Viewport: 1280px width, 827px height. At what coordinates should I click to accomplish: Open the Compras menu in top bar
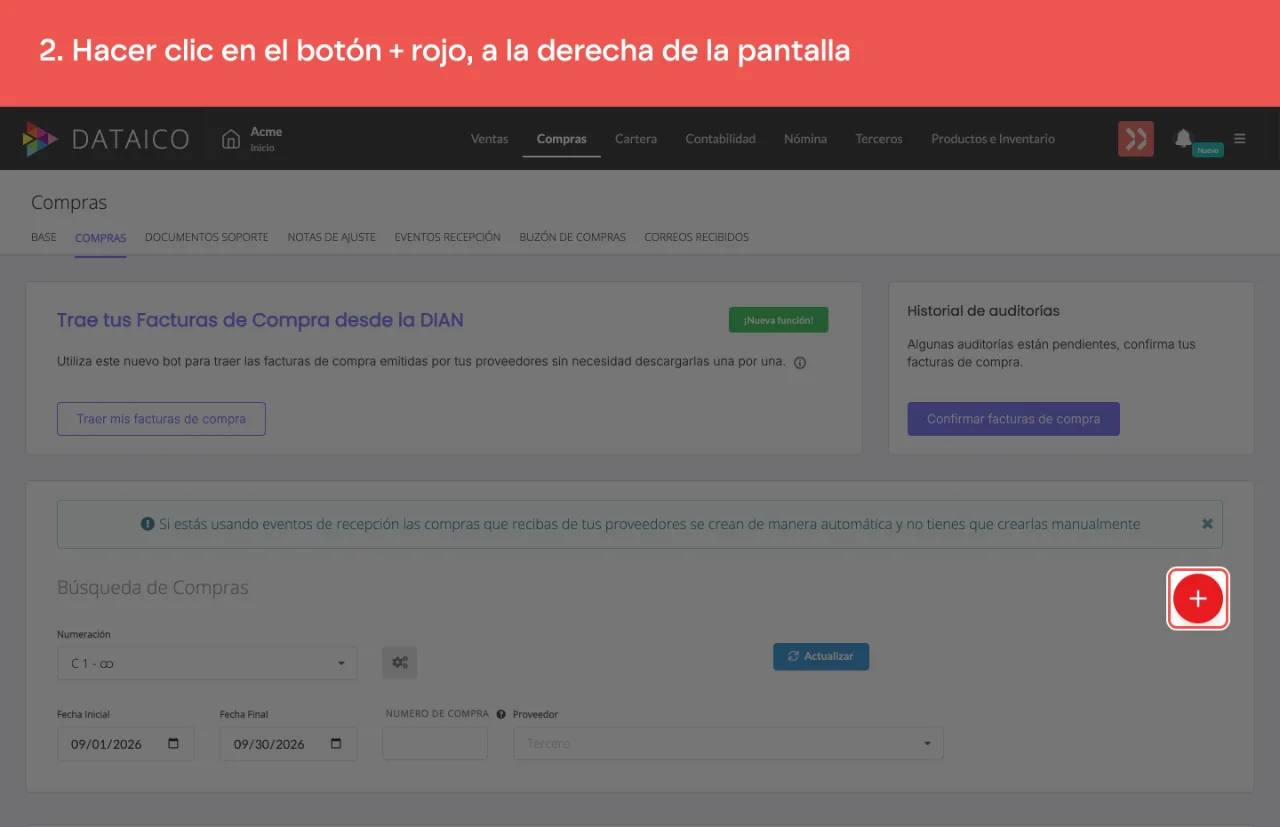pyautogui.click(x=561, y=139)
